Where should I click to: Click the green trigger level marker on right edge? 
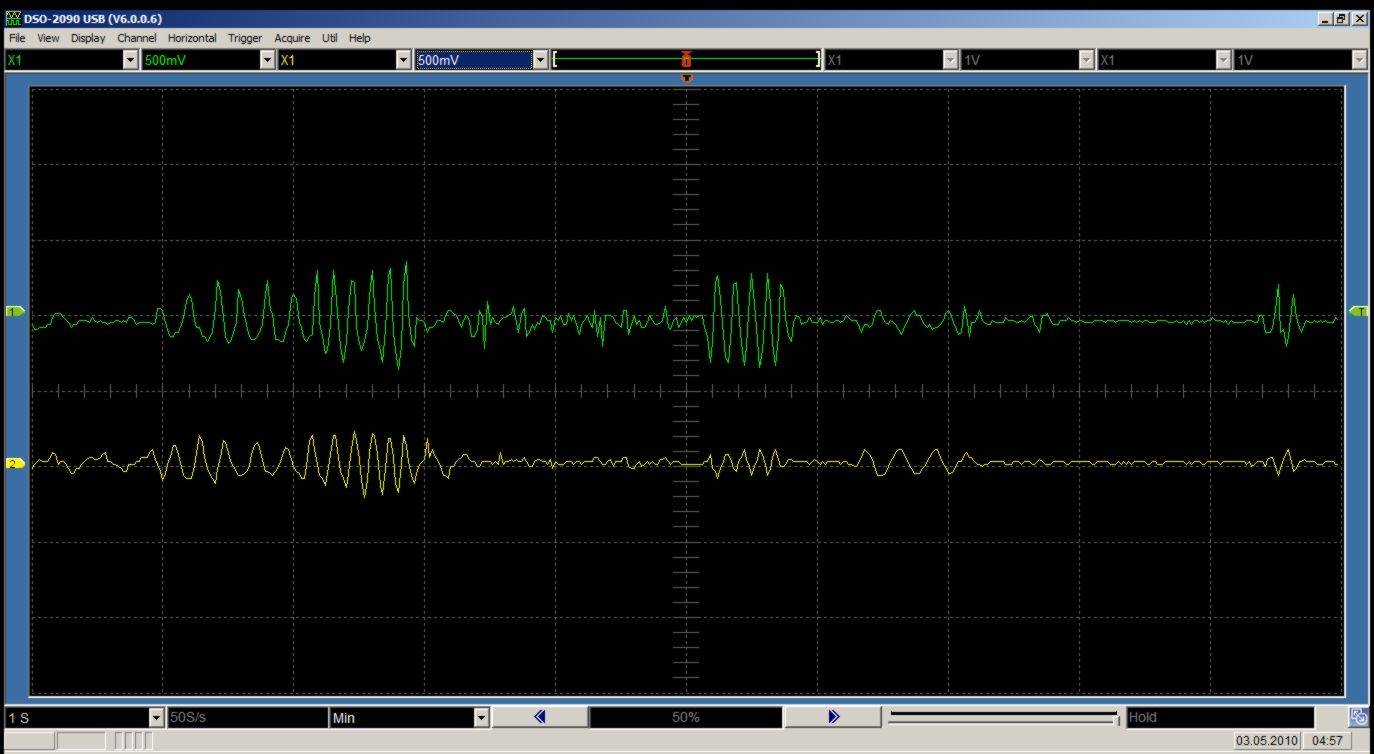point(1358,312)
